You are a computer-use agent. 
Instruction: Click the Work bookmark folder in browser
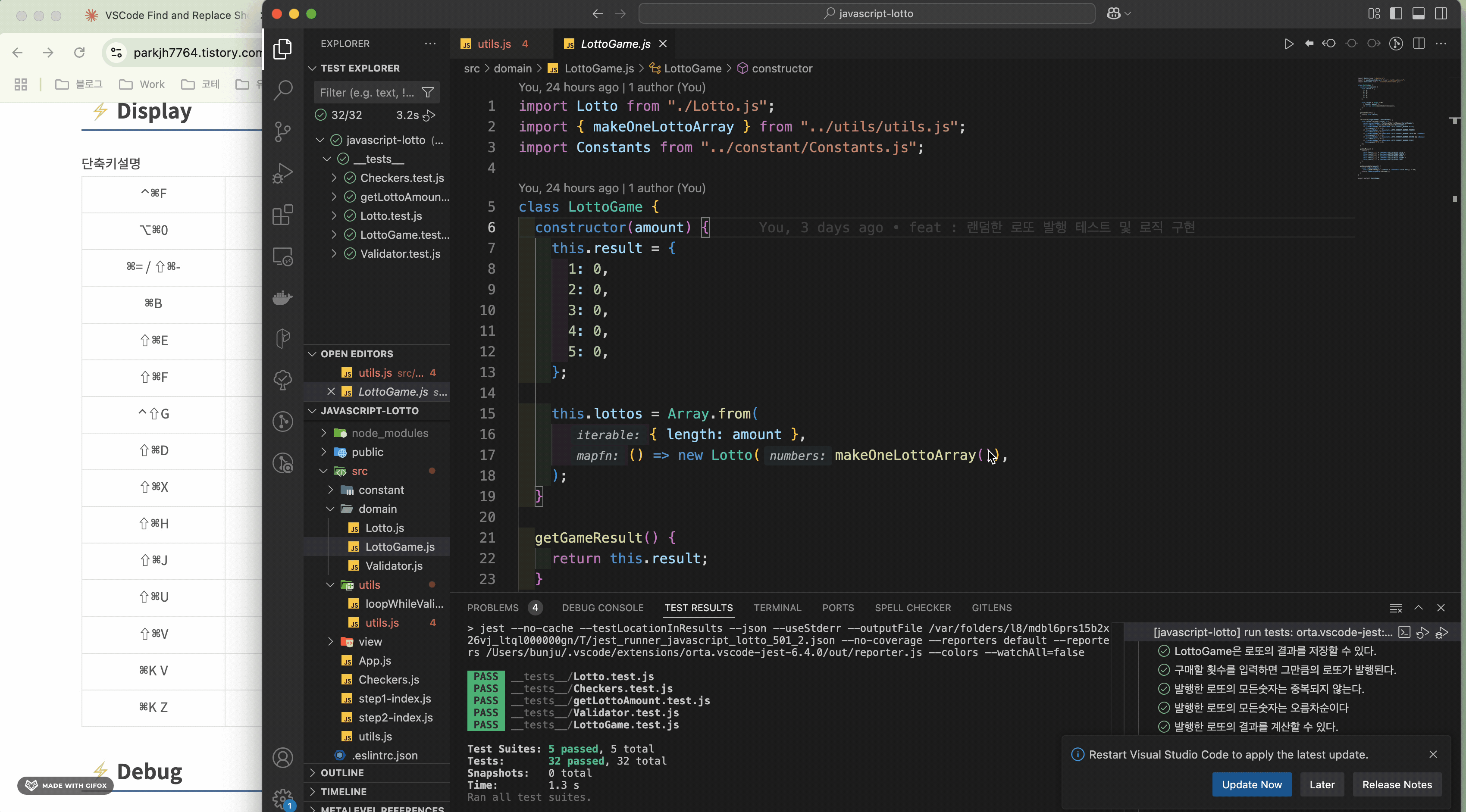pos(142,84)
